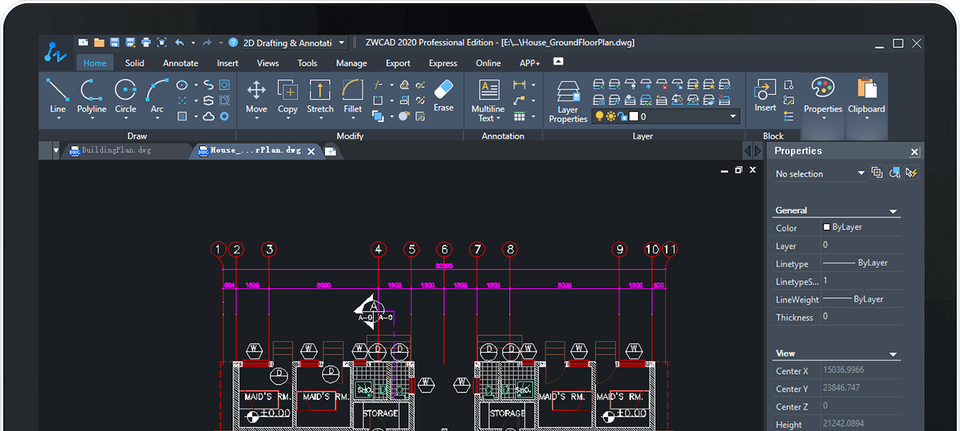Switch to the Annotate ribbon tab
Viewport: 960px width, 431px height.
(x=181, y=62)
